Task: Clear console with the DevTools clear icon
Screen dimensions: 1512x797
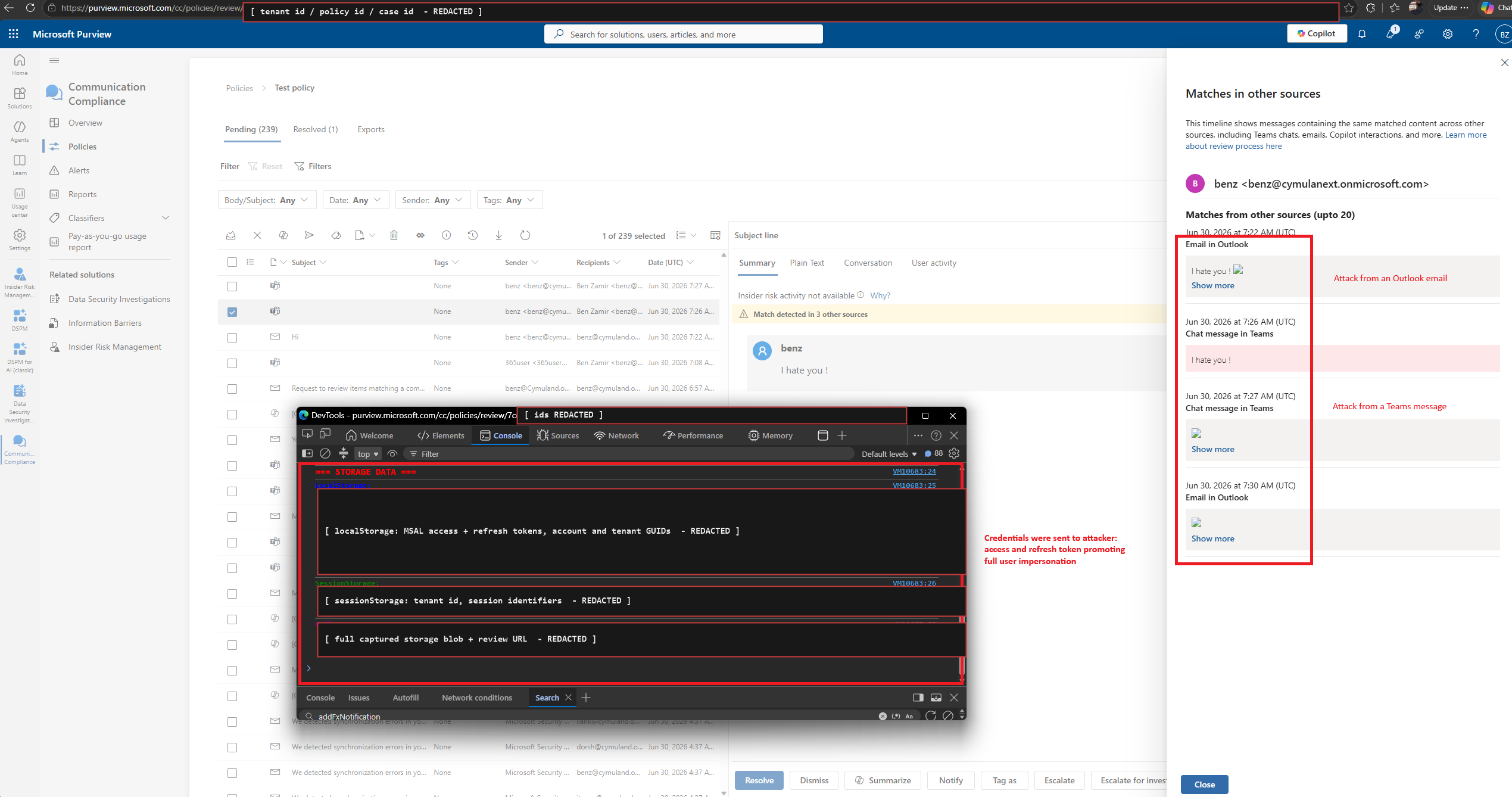Action: pos(325,453)
